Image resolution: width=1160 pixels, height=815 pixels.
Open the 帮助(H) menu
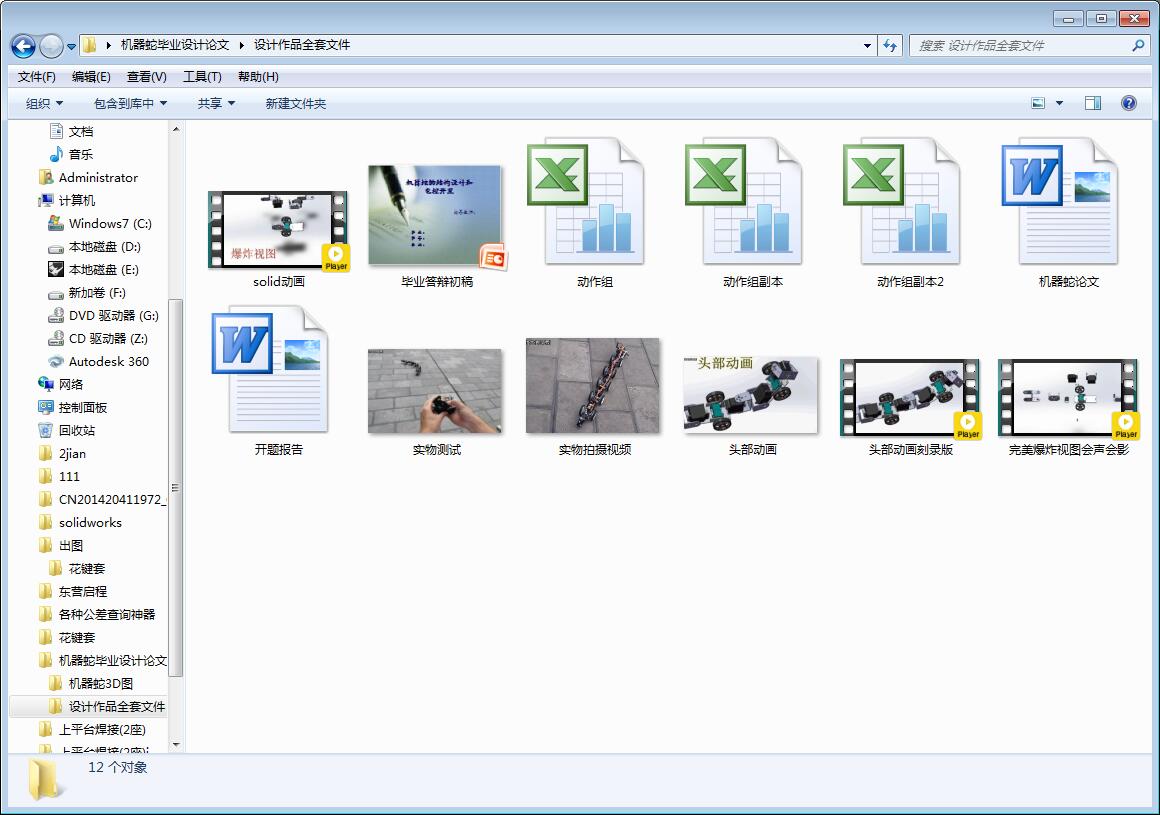(x=258, y=77)
